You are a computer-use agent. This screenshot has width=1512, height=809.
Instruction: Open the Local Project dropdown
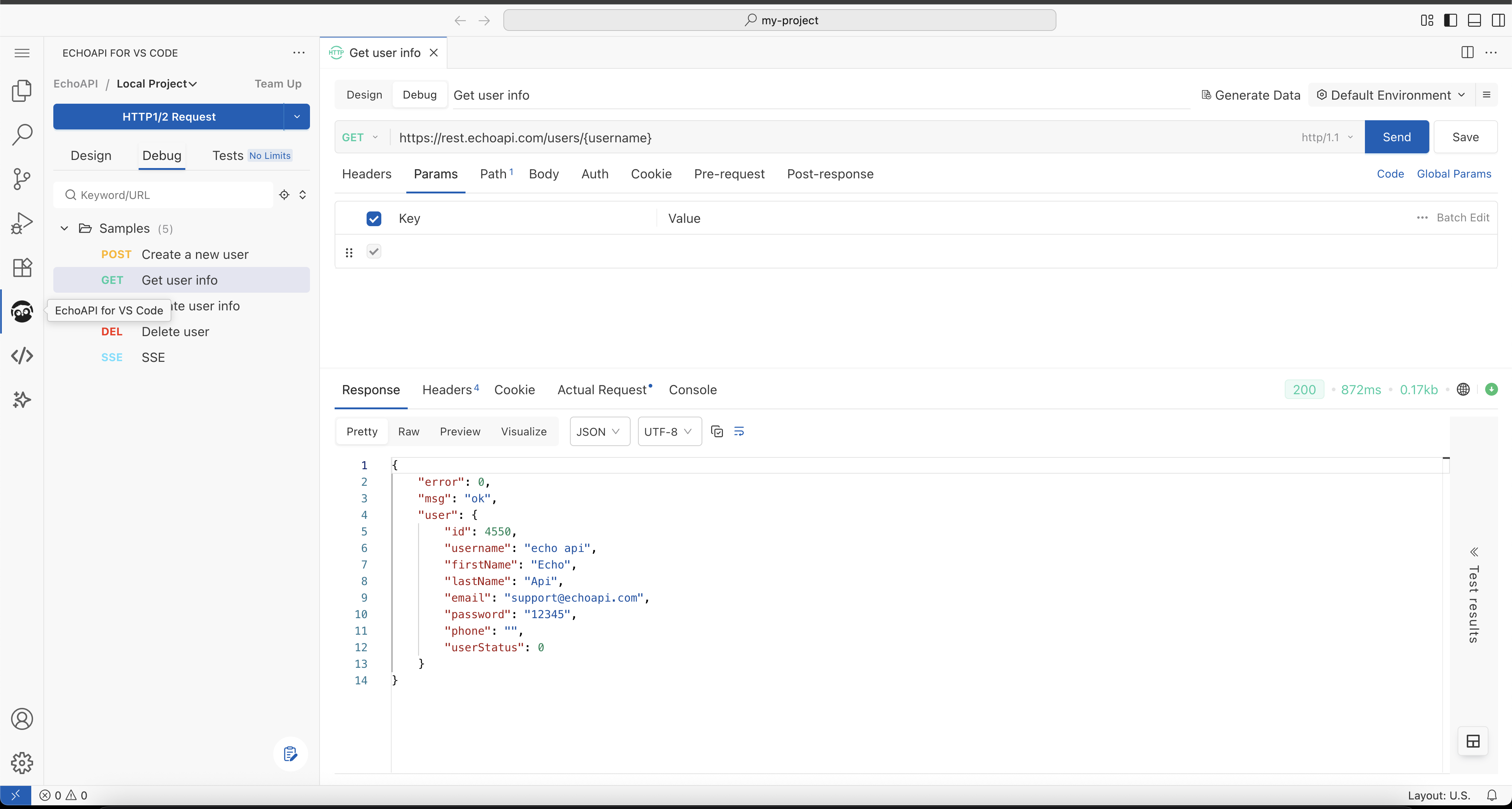pyautogui.click(x=157, y=84)
